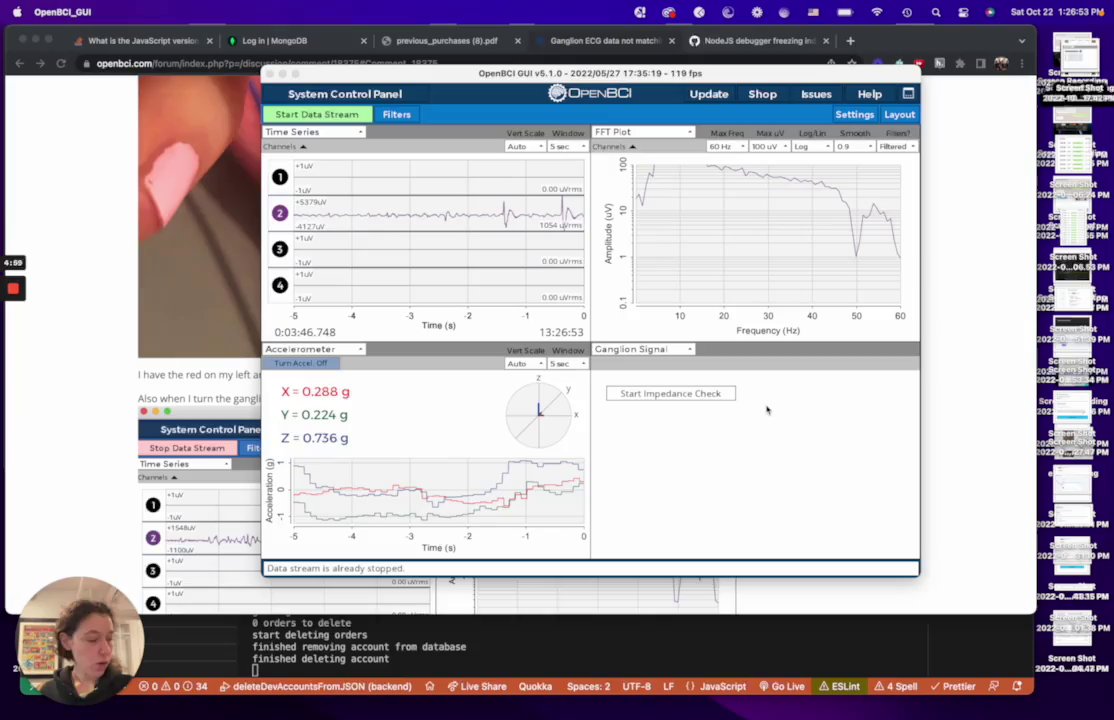The width and height of the screenshot is (1114, 720).
Task: Open Time Series Vert Scale Auto dropdown
Action: click(x=524, y=146)
